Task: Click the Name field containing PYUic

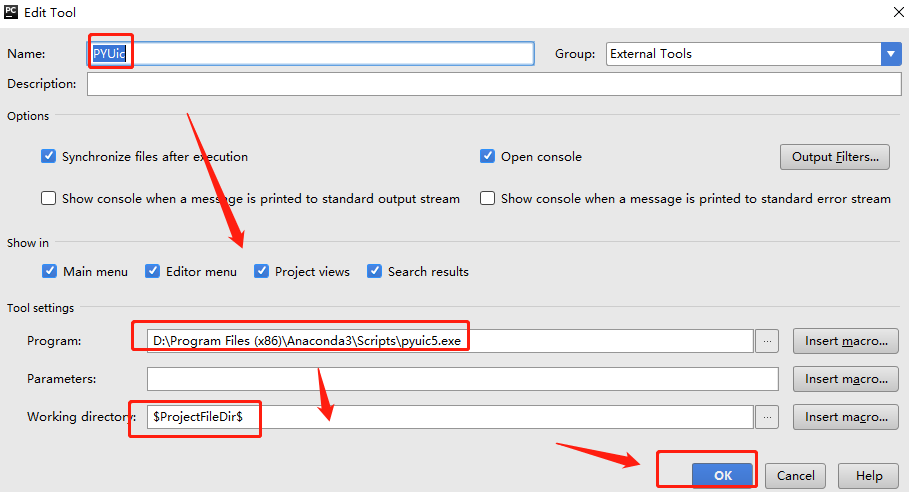Action: pyautogui.click(x=311, y=53)
